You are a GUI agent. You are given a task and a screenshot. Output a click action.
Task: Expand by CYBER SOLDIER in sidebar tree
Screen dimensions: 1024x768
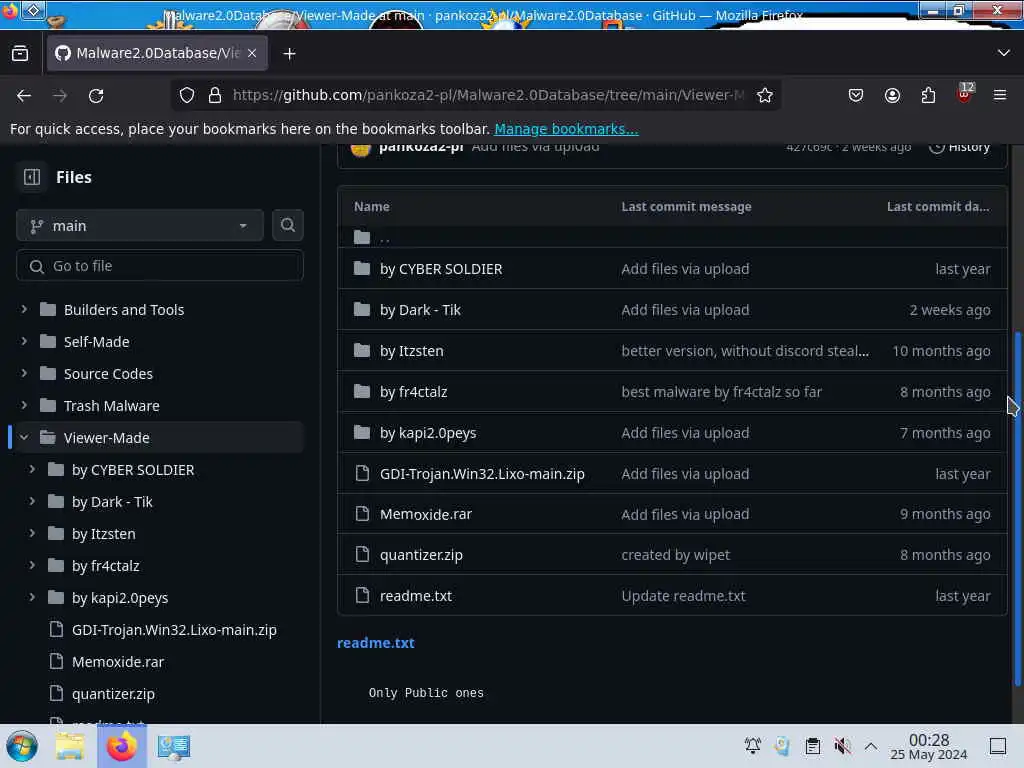[32, 469]
